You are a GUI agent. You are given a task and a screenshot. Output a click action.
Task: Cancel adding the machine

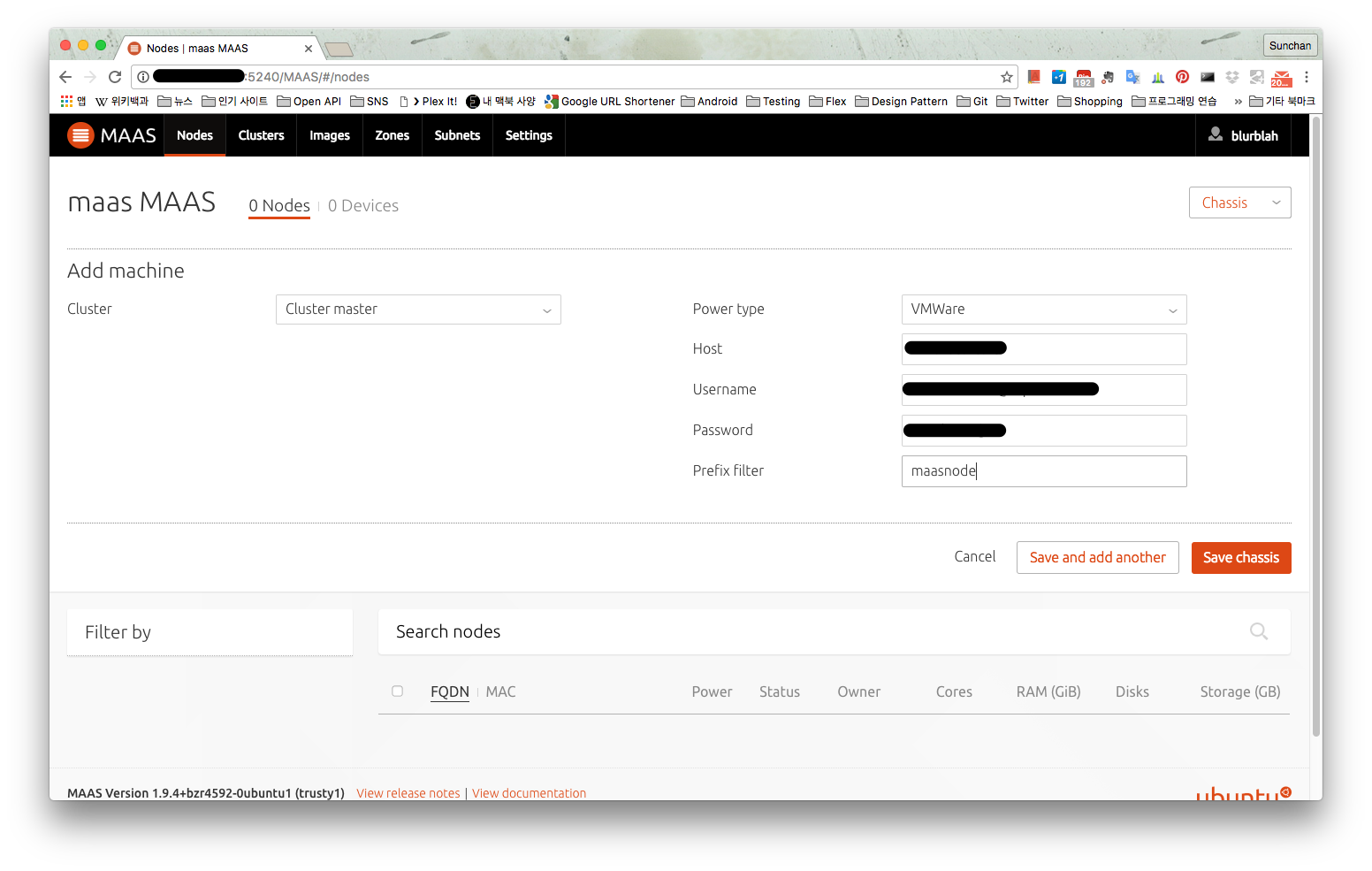(x=975, y=557)
